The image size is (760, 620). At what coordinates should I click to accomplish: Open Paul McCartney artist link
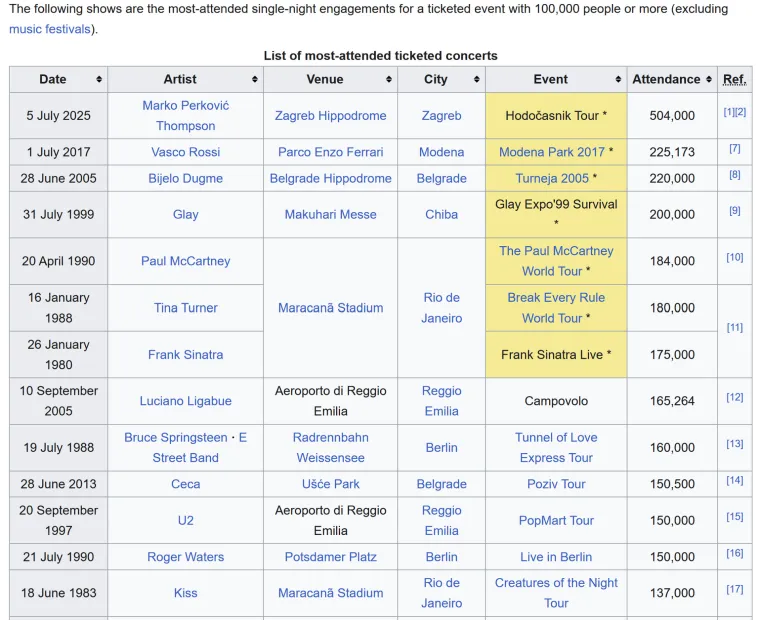(186, 261)
